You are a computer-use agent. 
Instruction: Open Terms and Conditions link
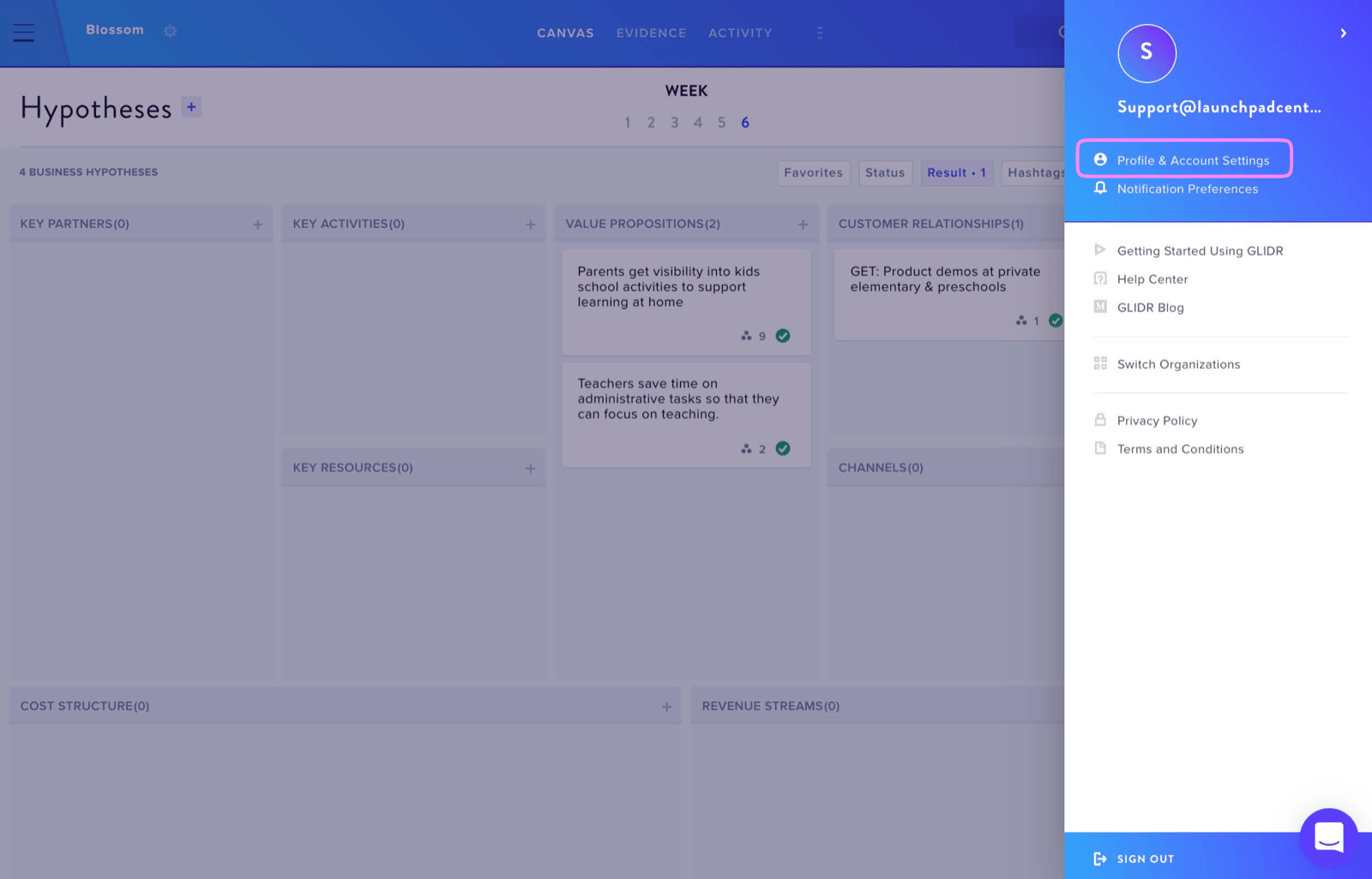[x=1180, y=449]
